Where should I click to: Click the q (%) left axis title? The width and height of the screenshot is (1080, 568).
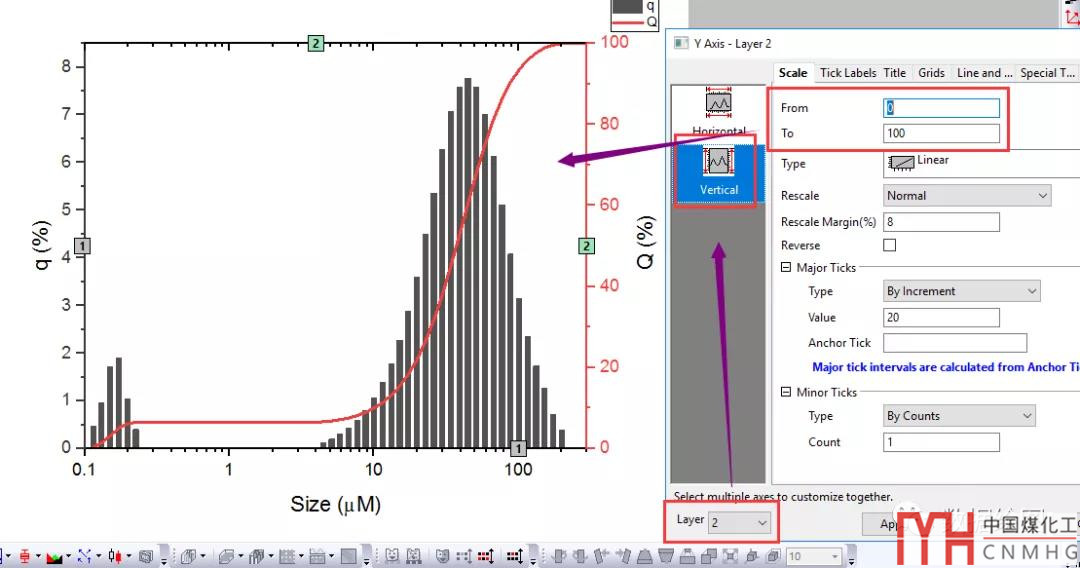pyautogui.click(x=42, y=245)
